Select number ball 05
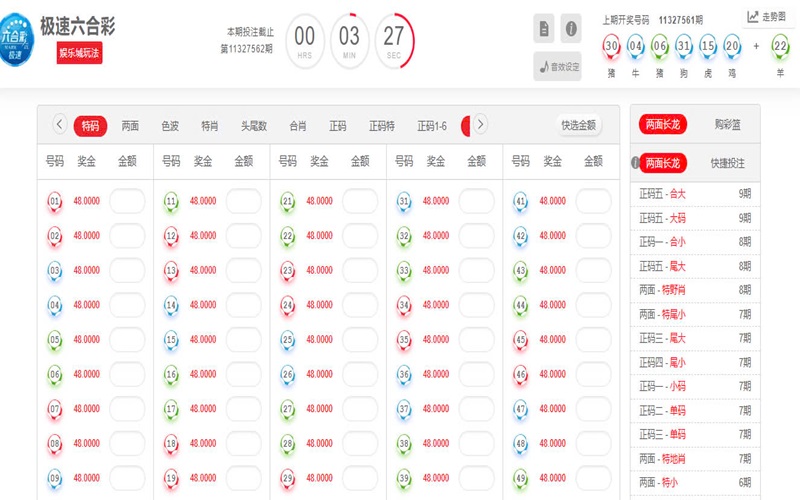The image size is (800, 500). 55,340
